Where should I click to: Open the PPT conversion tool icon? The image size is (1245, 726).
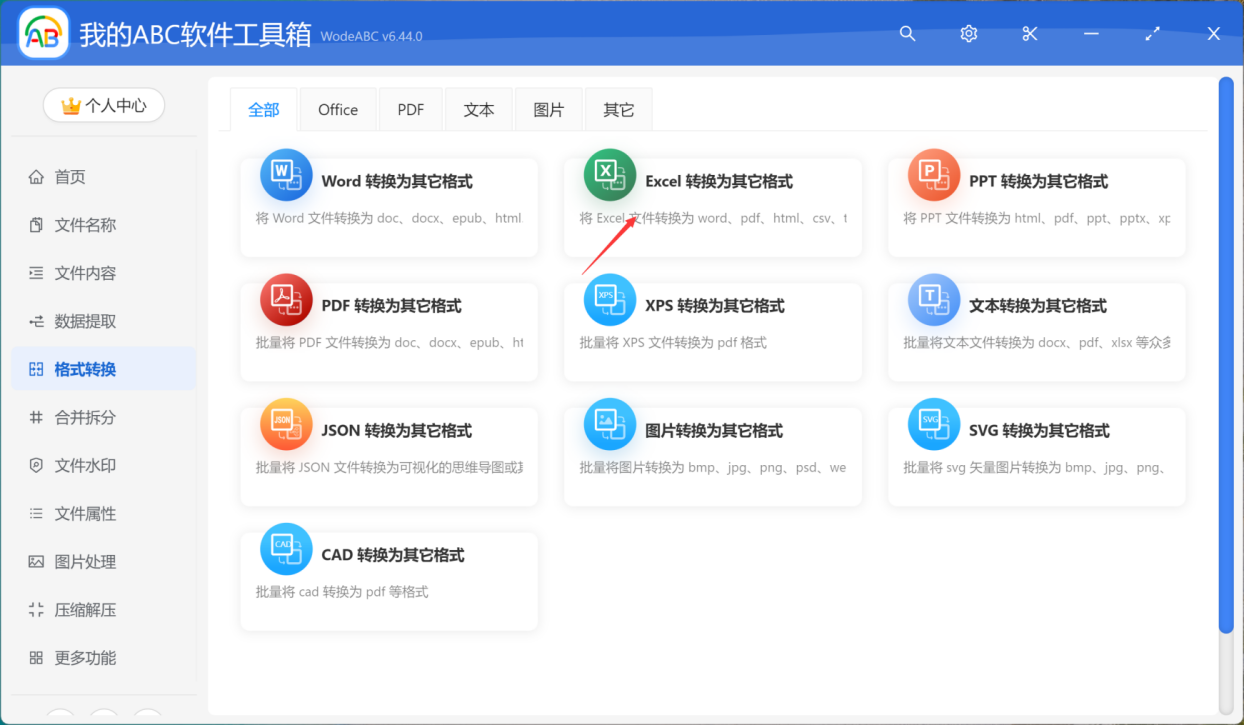click(x=934, y=174)
